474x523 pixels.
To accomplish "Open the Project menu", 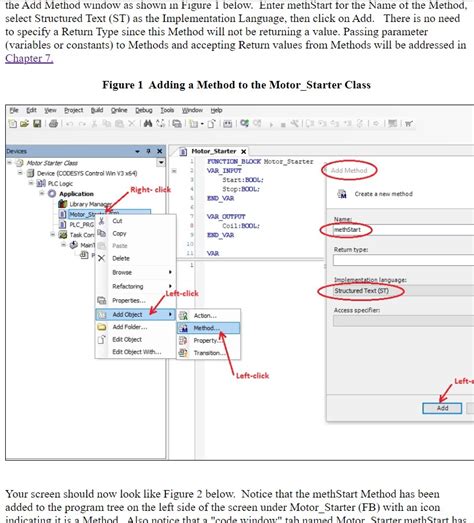I will point(74,110).
